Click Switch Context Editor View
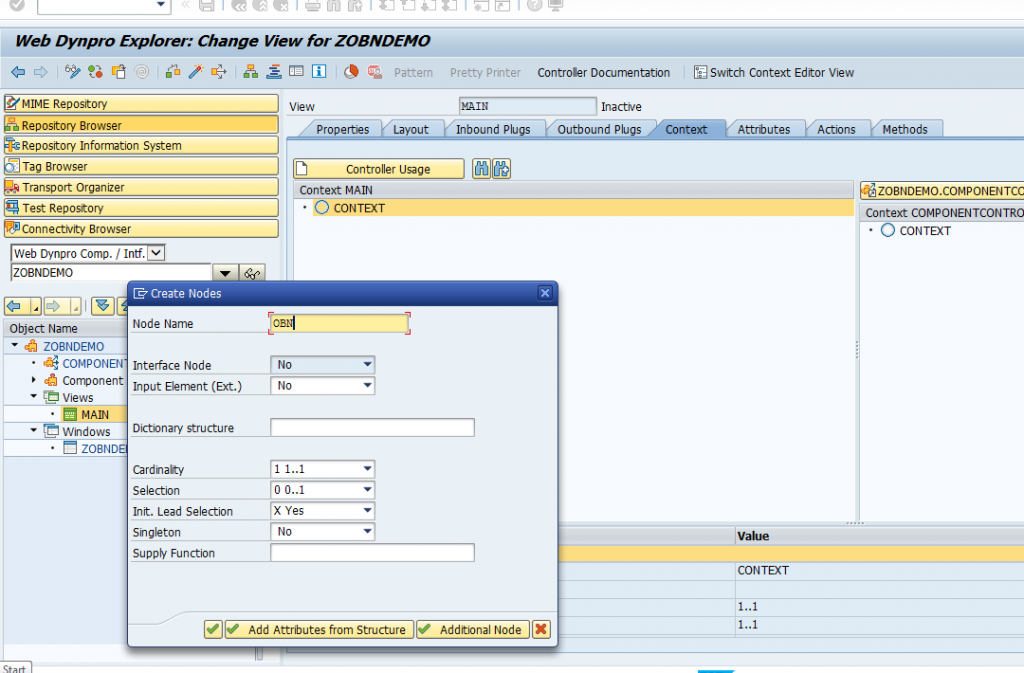 [x=774, y=72]
